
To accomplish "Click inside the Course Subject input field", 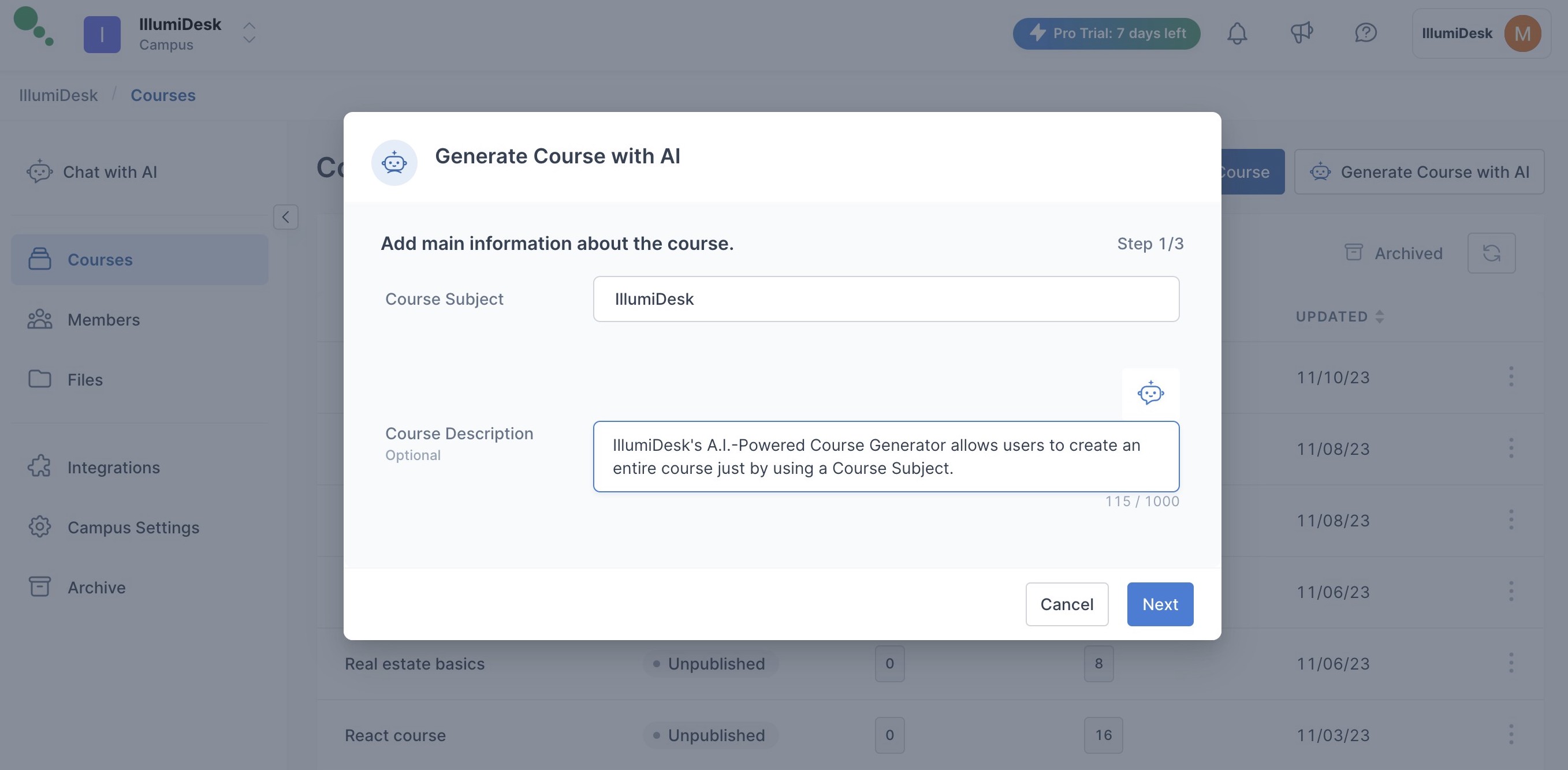I will 886,298.
